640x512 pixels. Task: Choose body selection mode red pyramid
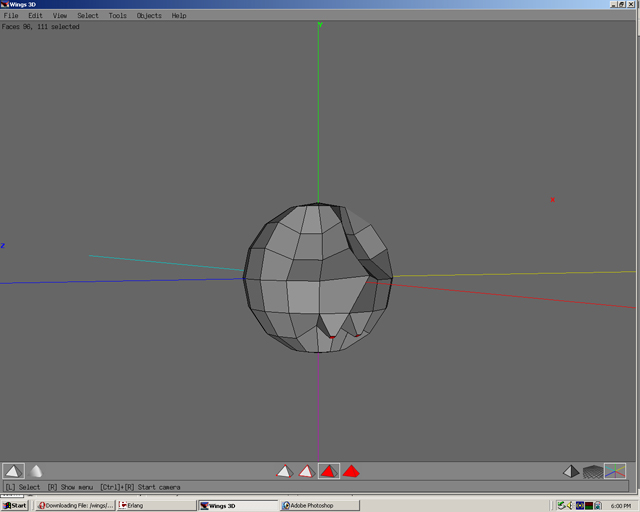coord(351,471)
